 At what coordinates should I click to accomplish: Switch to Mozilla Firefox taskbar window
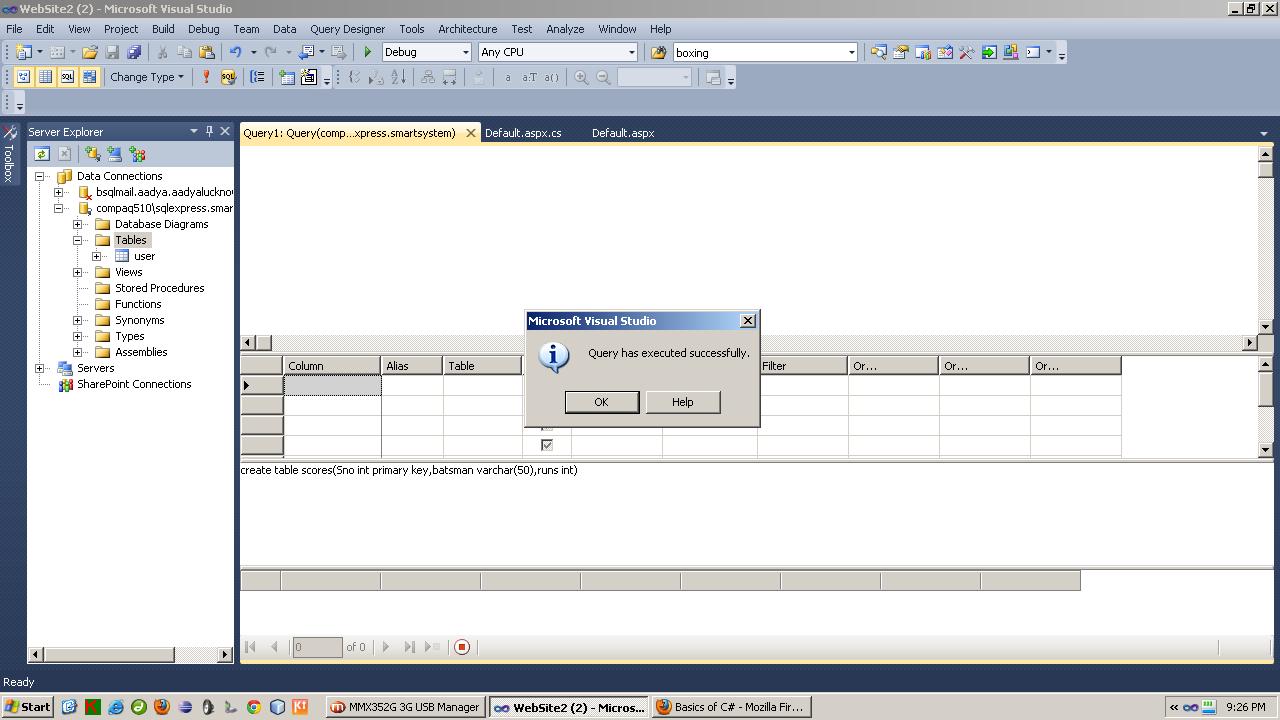coord(731,707)
